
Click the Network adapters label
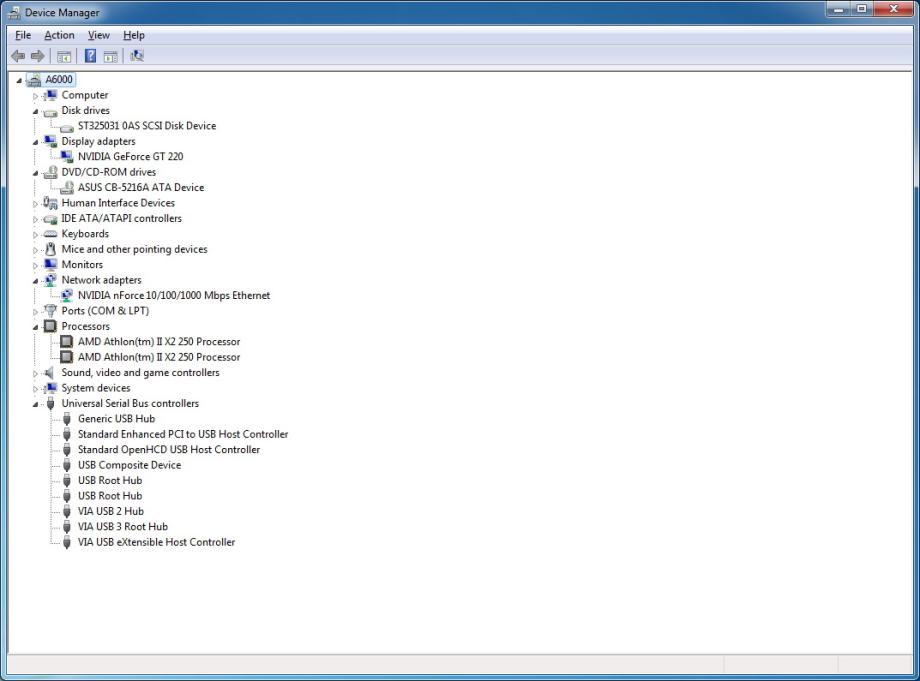tap(102, 280)
